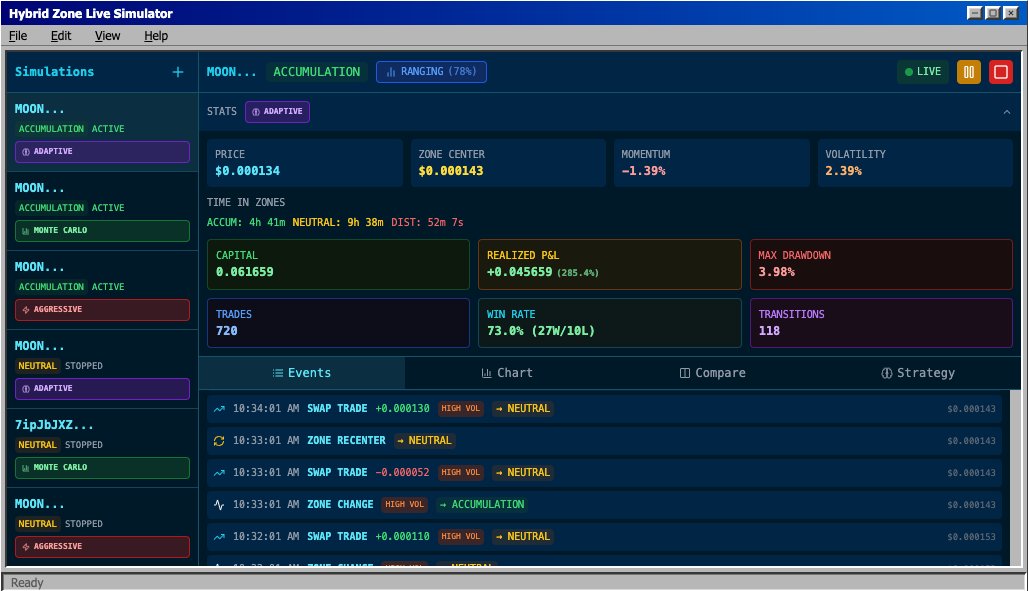This screenshot has width=1028, height=591.
Task: Click ADAPTIVE badge of stopped MOON simulation
Action: pos(102,389)
